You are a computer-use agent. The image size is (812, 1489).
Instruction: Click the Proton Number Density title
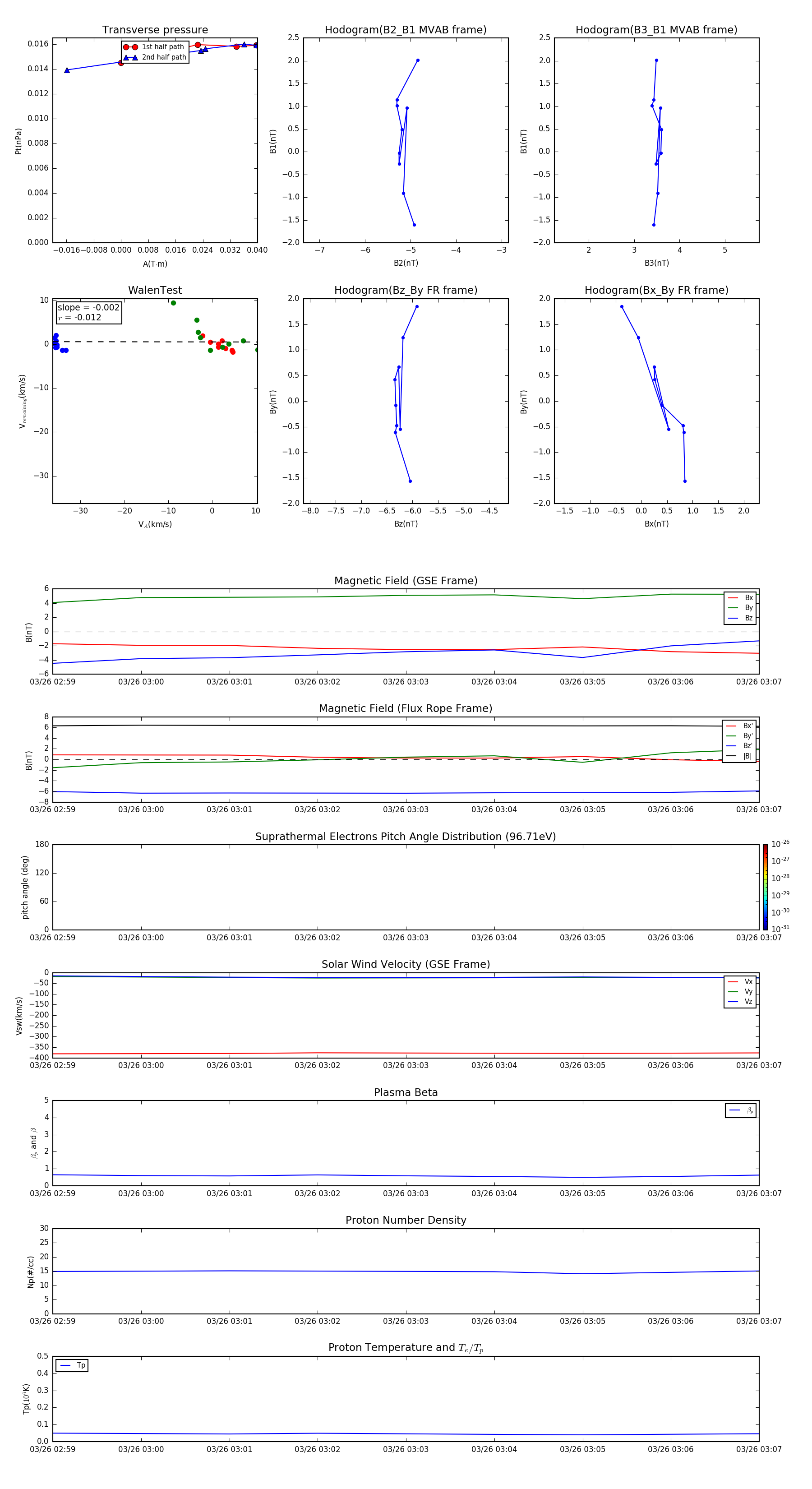point(405,1220)
